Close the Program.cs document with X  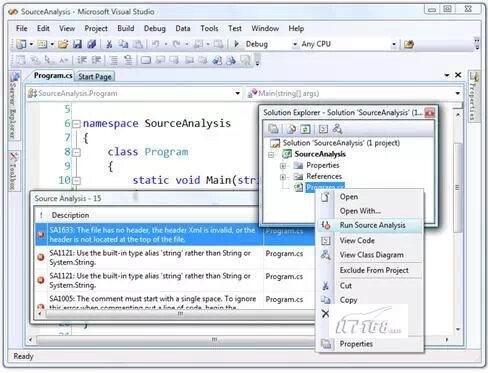[x=458, y=75]
